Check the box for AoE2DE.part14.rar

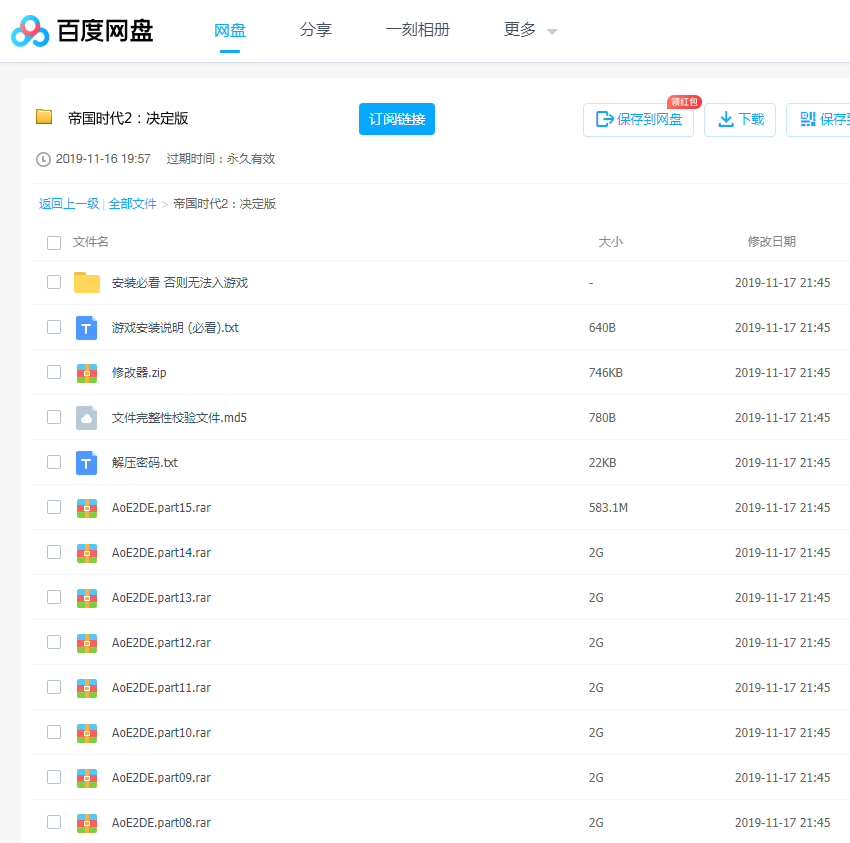54,552
